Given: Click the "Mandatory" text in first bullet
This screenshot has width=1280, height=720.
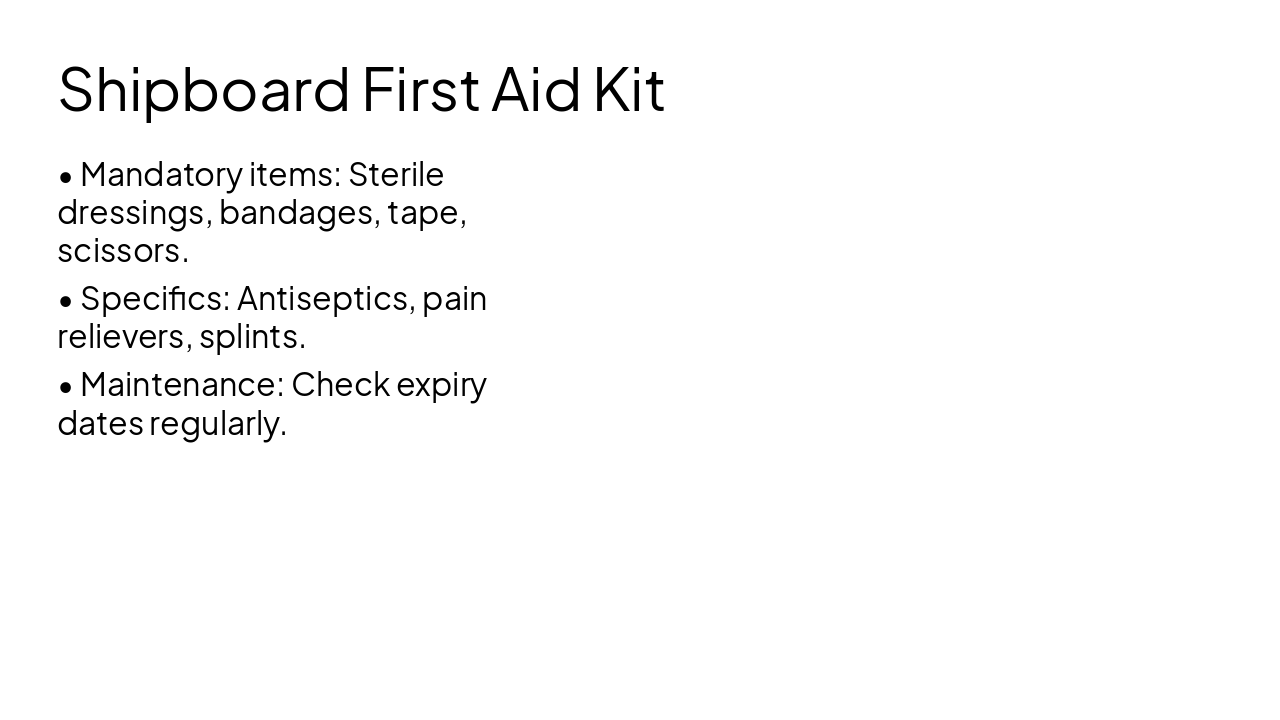Looking at the screenshot, I should click(161, 175).
